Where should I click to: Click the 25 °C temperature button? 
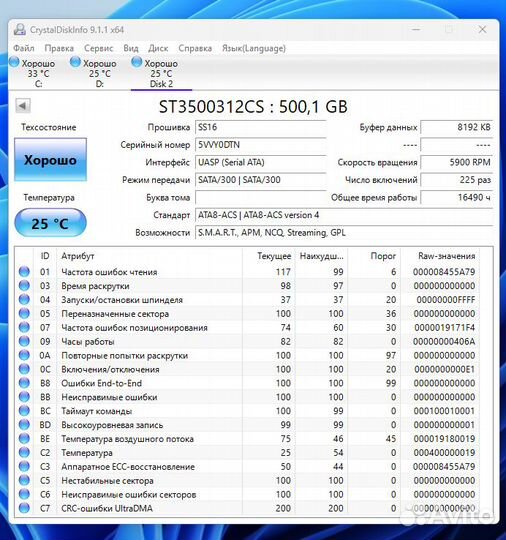(50, 223)
